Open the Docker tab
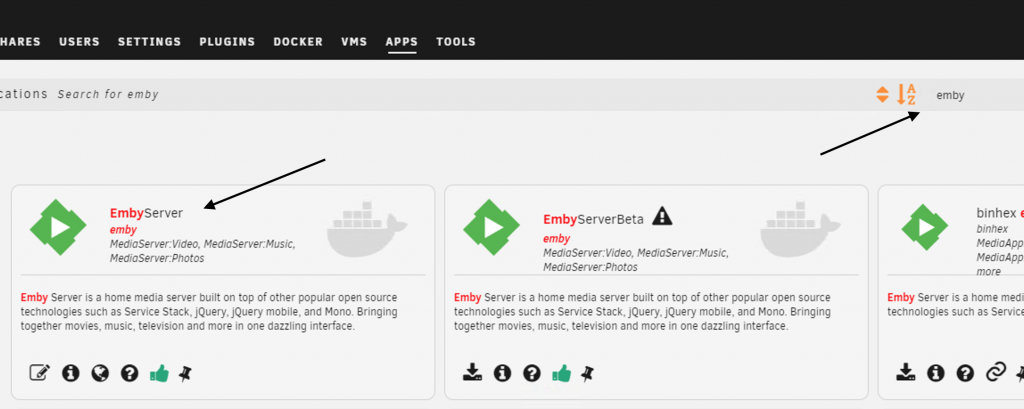 [298, 42]
